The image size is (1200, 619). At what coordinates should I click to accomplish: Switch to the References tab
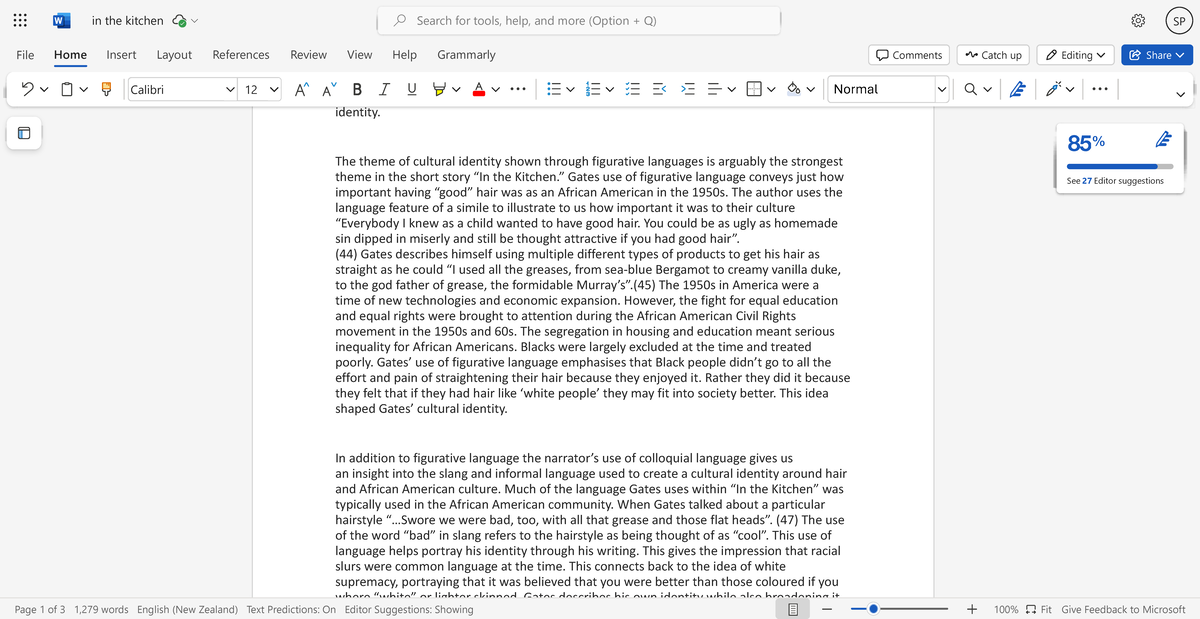(x=241, y=55)
